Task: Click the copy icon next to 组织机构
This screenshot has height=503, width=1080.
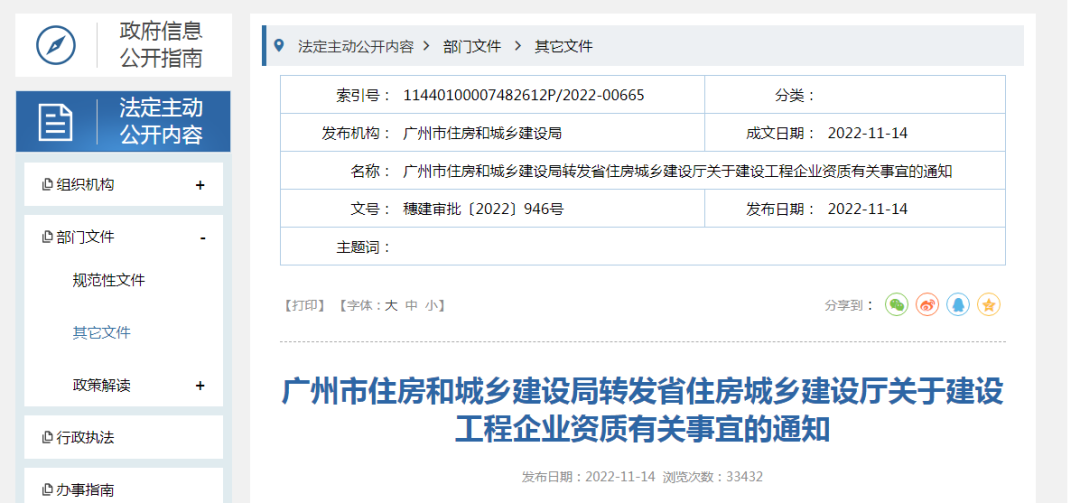Action: pyautogui.click(x=48, y=185)
